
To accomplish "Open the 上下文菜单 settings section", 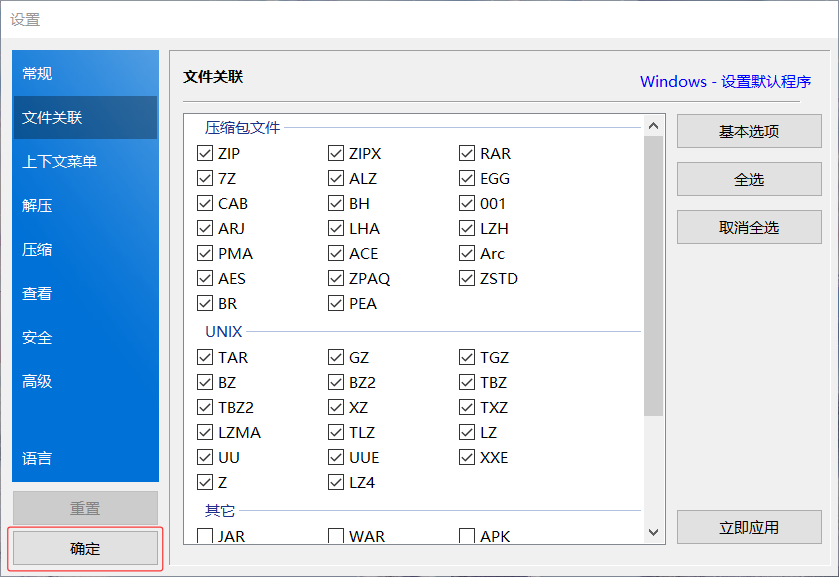I will pos(85,160).
